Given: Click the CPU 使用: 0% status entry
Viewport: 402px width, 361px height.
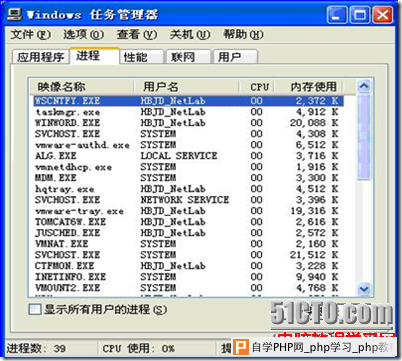Looking at the screenshot, I should [x=138, y=349].
